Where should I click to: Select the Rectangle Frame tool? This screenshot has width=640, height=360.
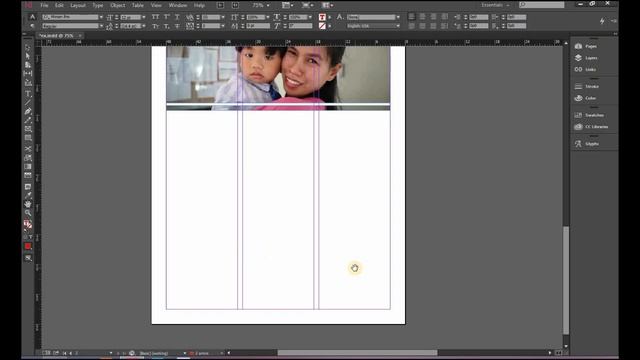(x=28, y=129)
